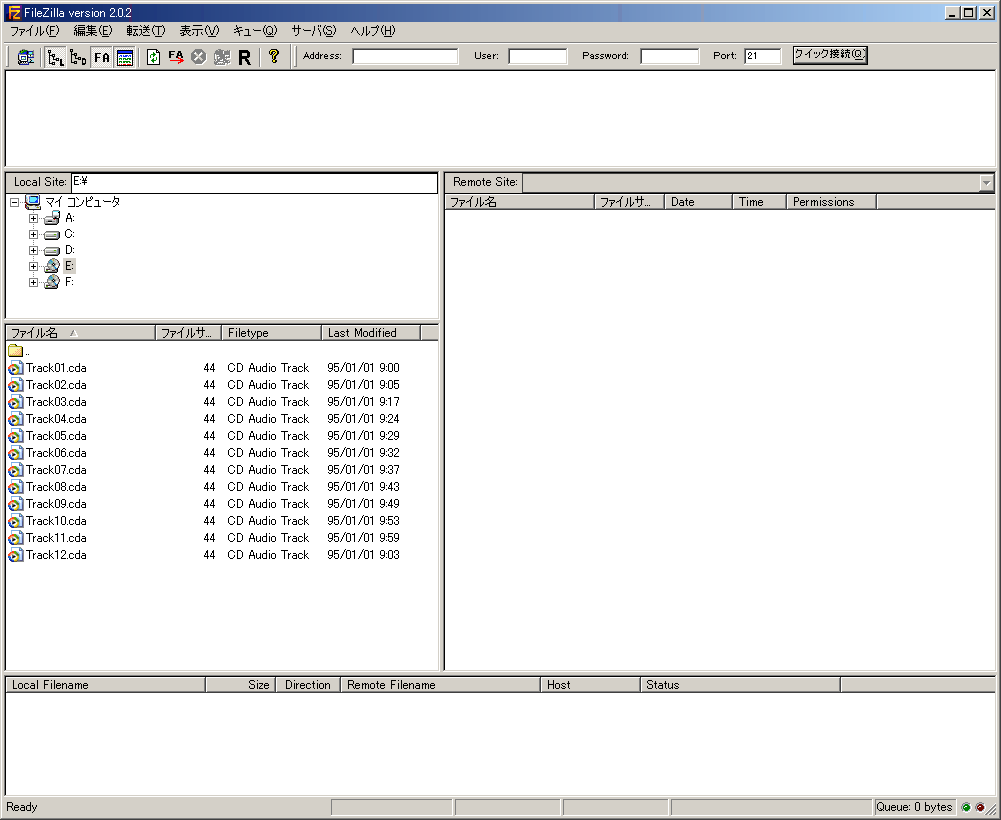Image resolution: width=1001 pixels, height=820 pixels.
Task: Click the Local Site path field
Action: [254, 183]
